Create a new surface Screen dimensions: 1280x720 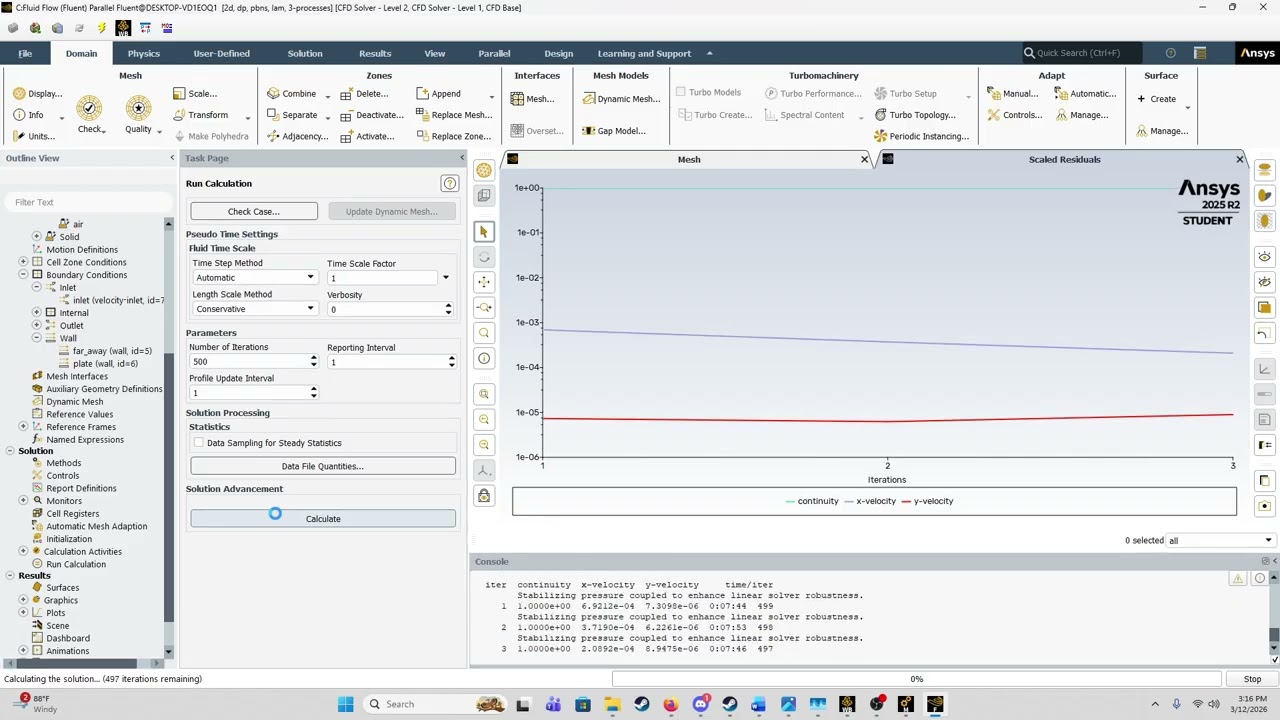(1157, 99)
